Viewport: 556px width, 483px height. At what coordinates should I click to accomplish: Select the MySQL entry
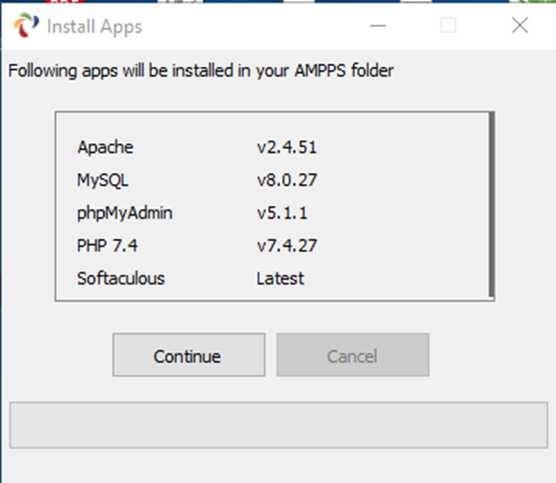[x=103, y=180]
